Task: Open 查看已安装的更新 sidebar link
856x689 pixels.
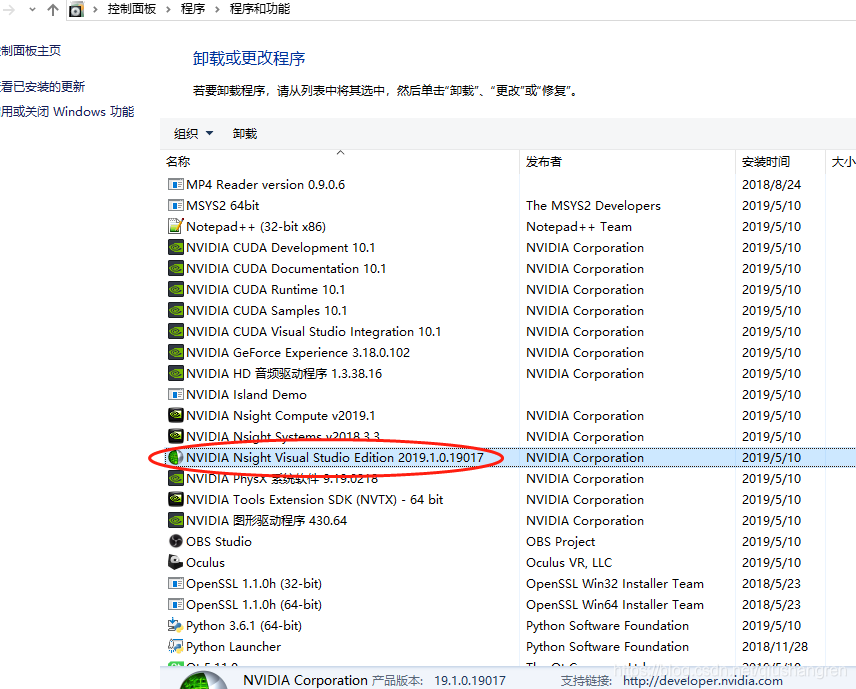Action: (42, 87)
